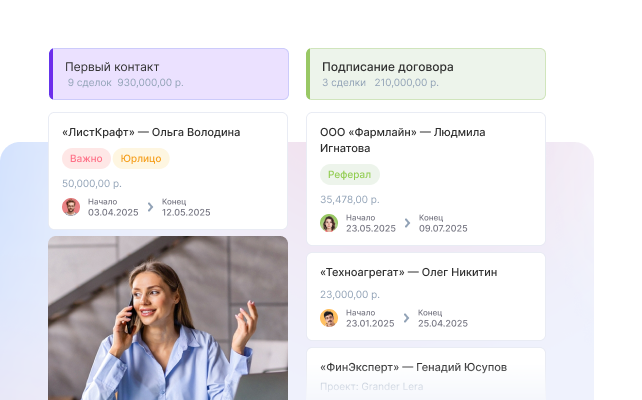Select the Юрлицо tag

pos(141,158)
